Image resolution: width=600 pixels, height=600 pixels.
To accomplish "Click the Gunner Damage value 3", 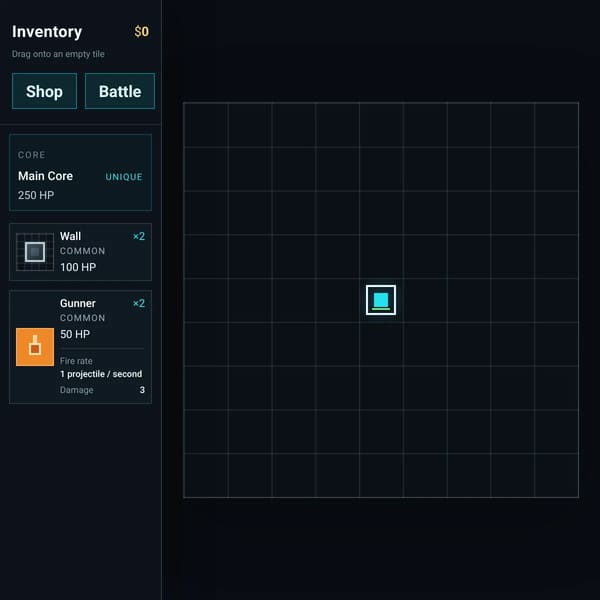I will (x=142, y=390).
